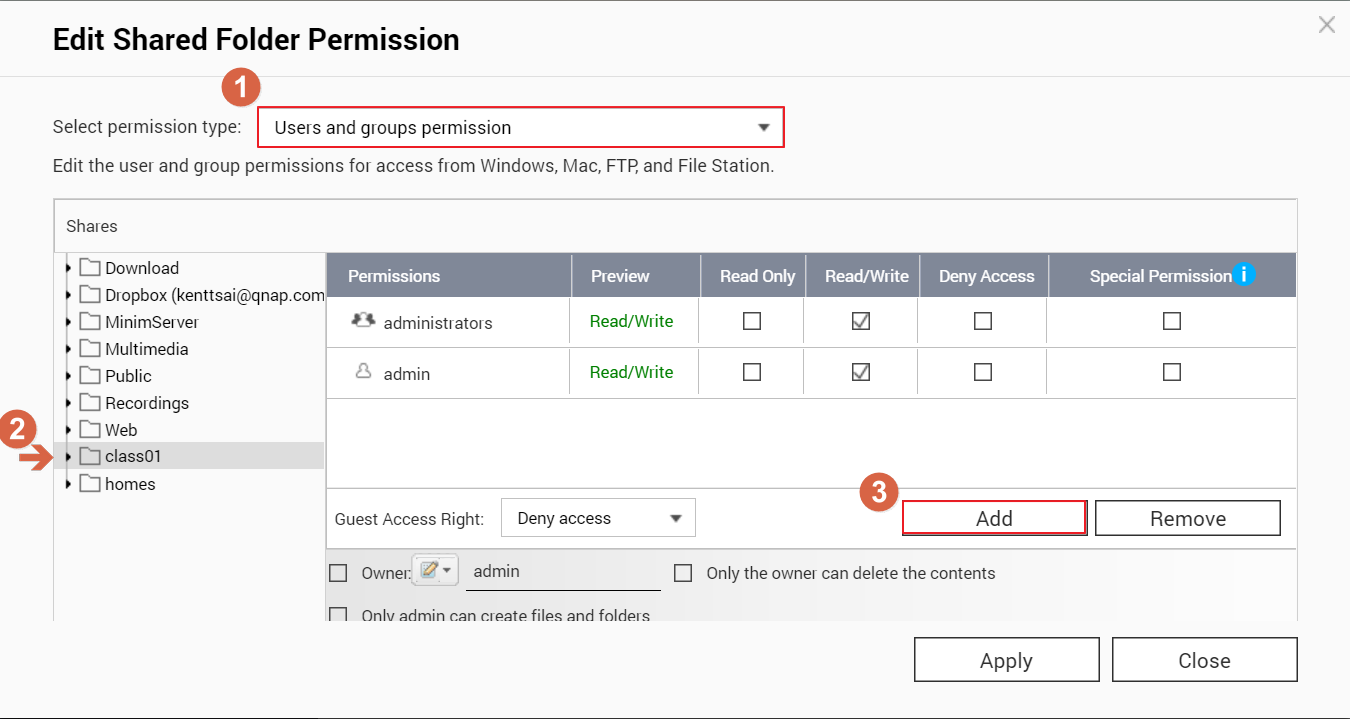Viewport: 1350px width, 719px height.
Task: Click the Multimedia folder icon
Action: [91, 349]
